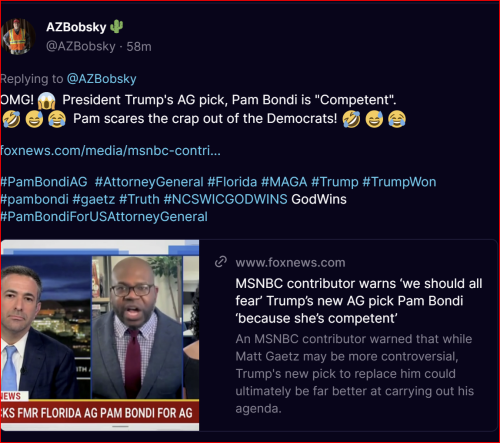Open the #PamBondiAG hashtag
This screenshot has width=500, height=443.
click(44, 182)
